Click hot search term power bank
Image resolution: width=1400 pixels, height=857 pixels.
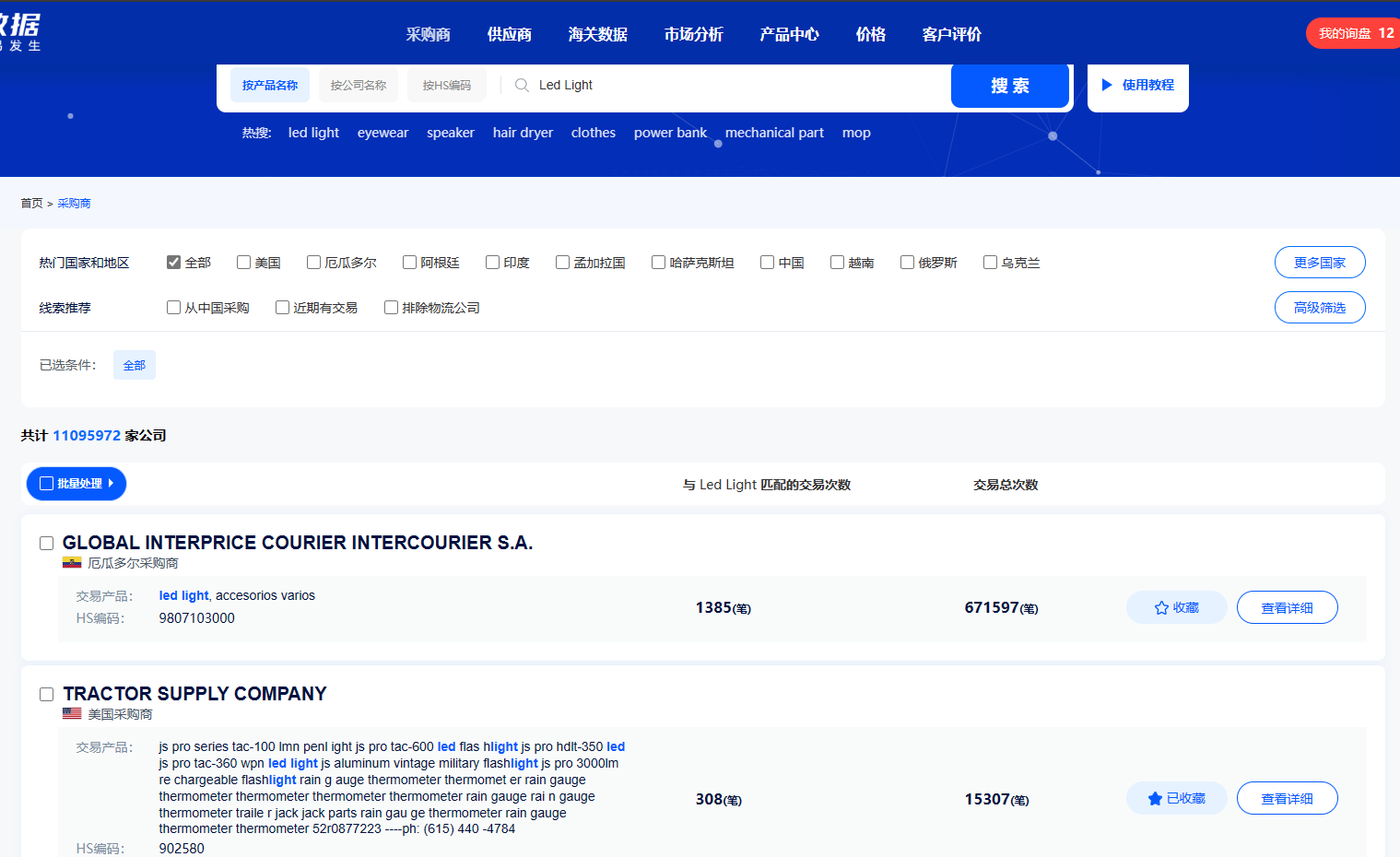click(x=670, y=133)
